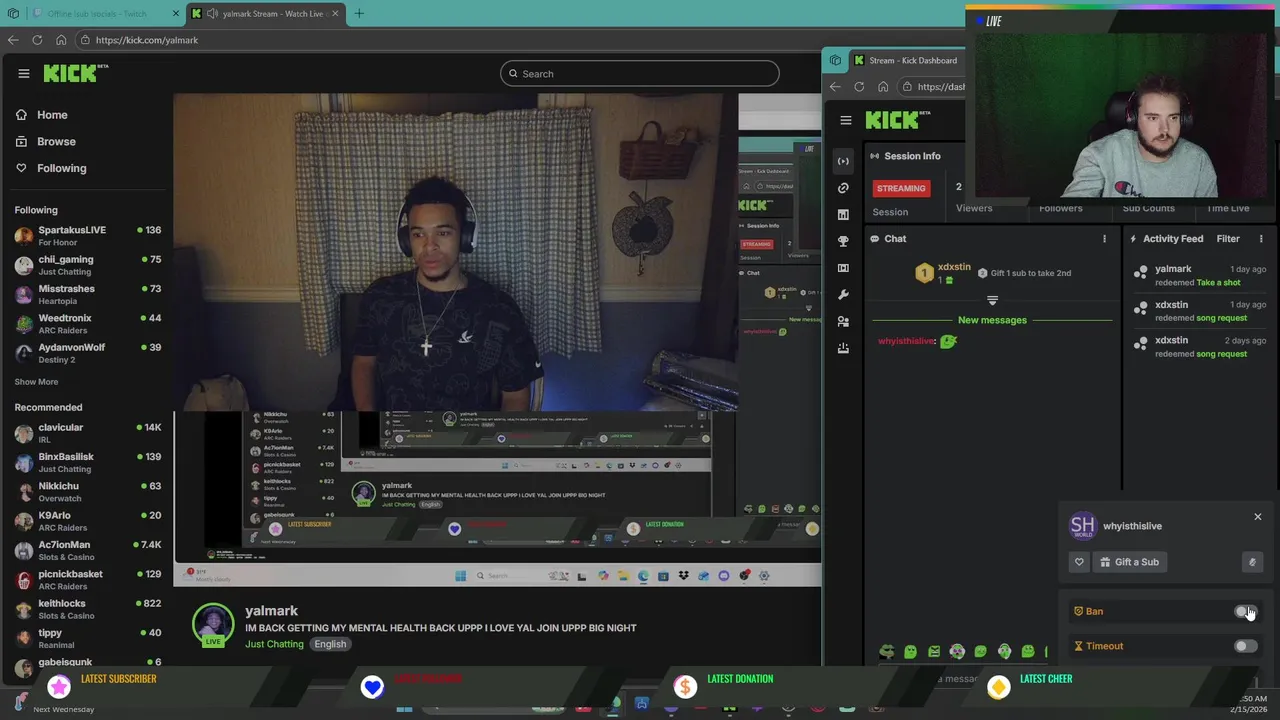Open the upload tray icon in dashboard rail
The width and height of the screenshot is (1280, 720).
843,348
